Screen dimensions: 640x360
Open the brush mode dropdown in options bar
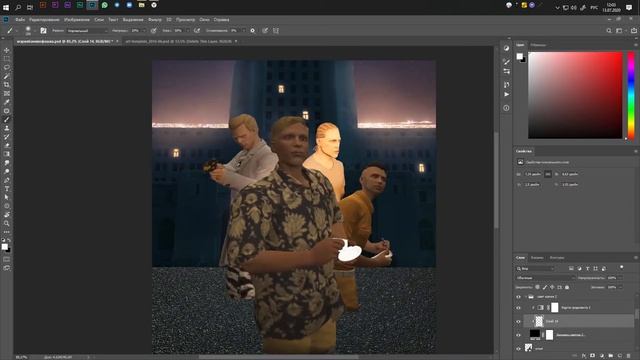pyautogui.click(x=87, y=31)
